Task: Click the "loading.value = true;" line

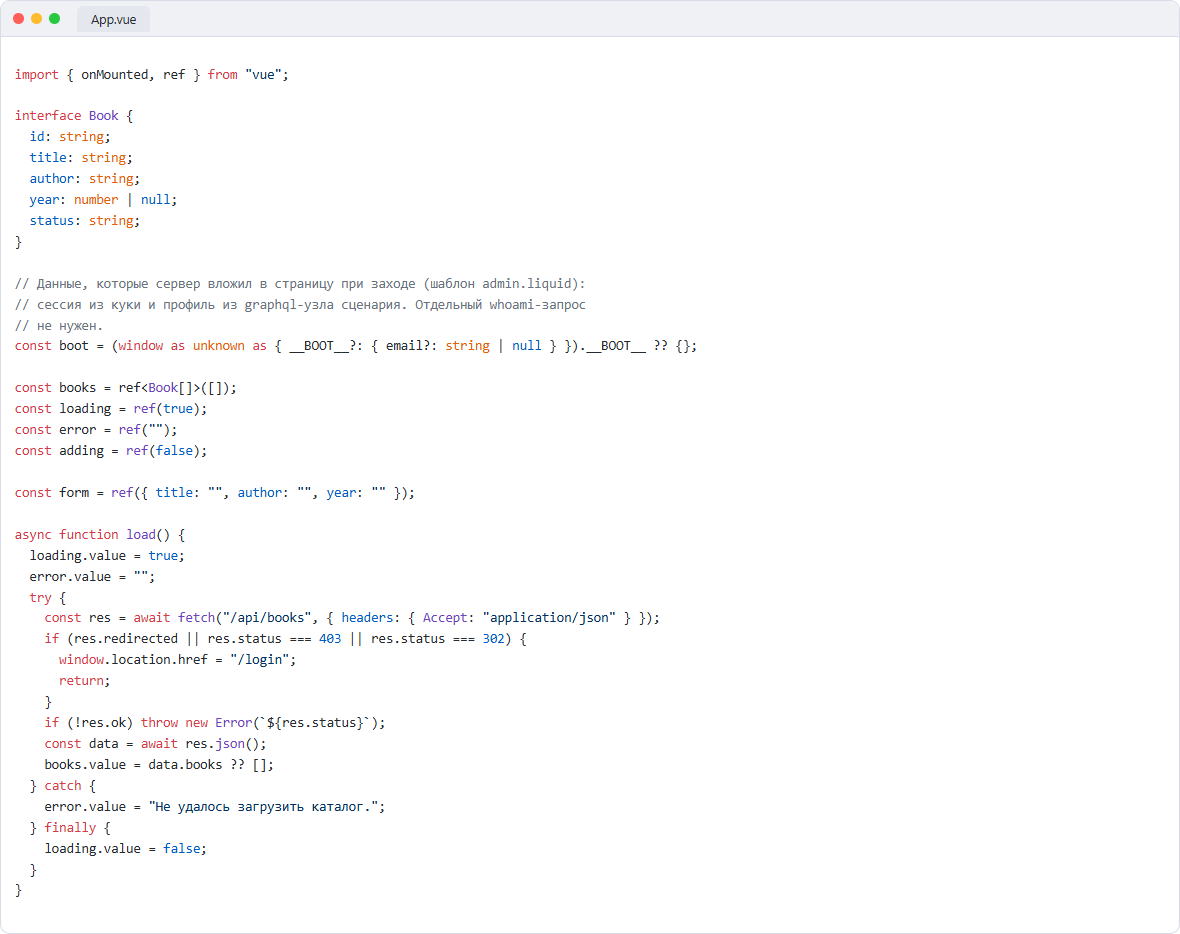Action: (x=107, y=556)
